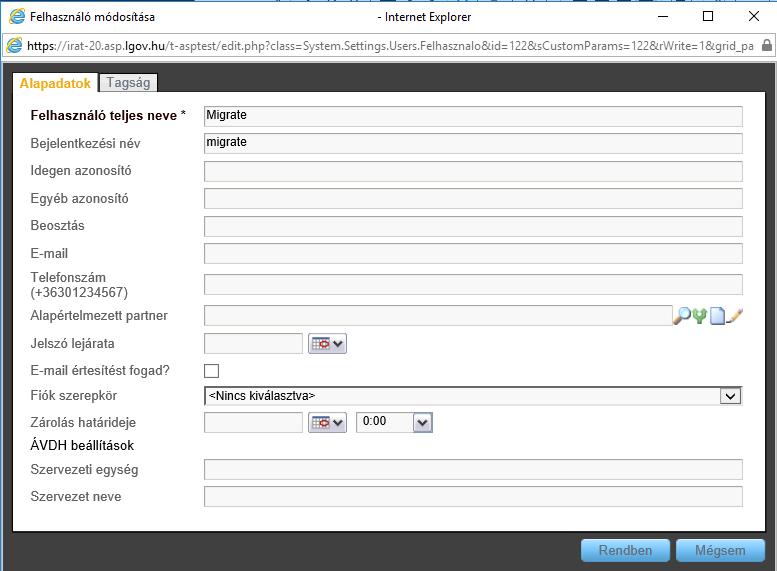The height and width of the screenshot is (571, 777).
Task: Focus the Idegen azonosító field
Action: coord(473,171)
